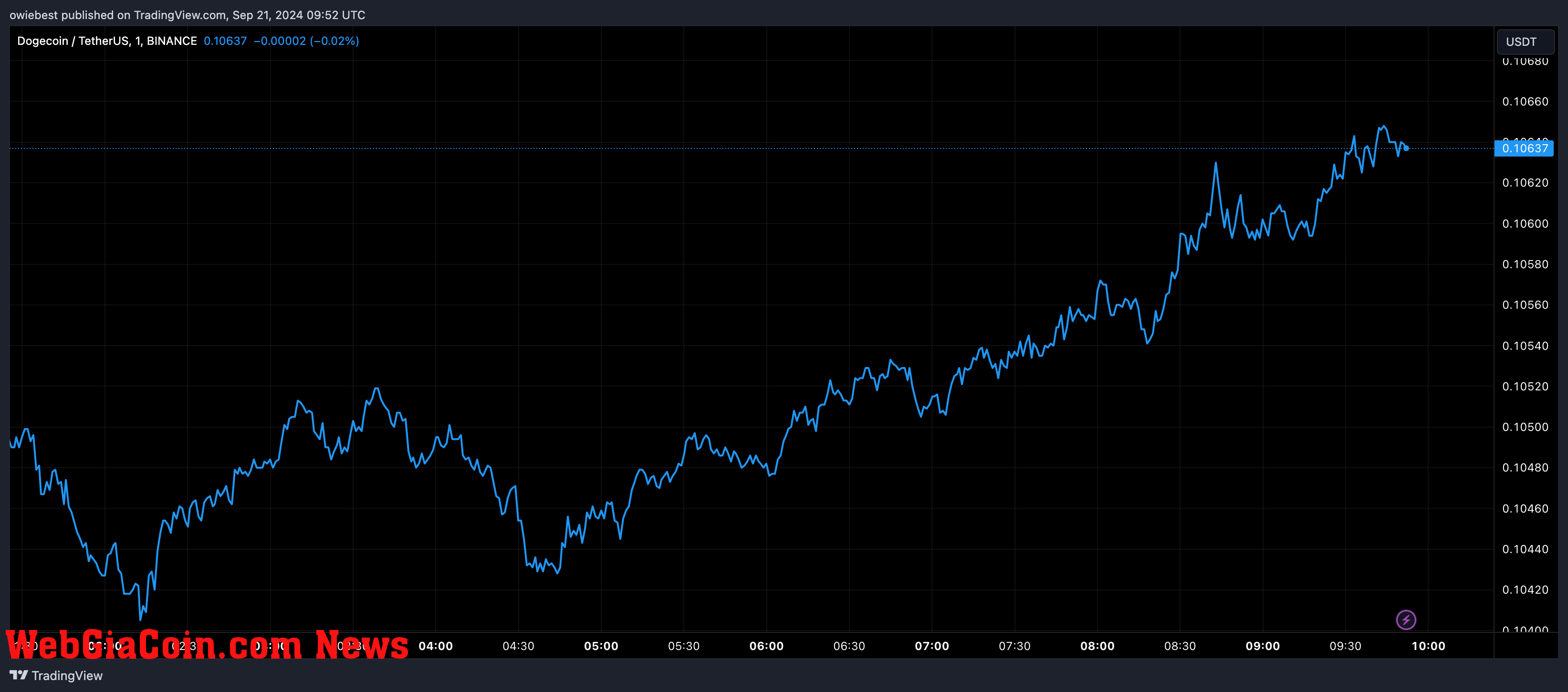Click the 06:00 time axis label
This screenshot has height=692, width=1568.
click(x=766, y=646)
